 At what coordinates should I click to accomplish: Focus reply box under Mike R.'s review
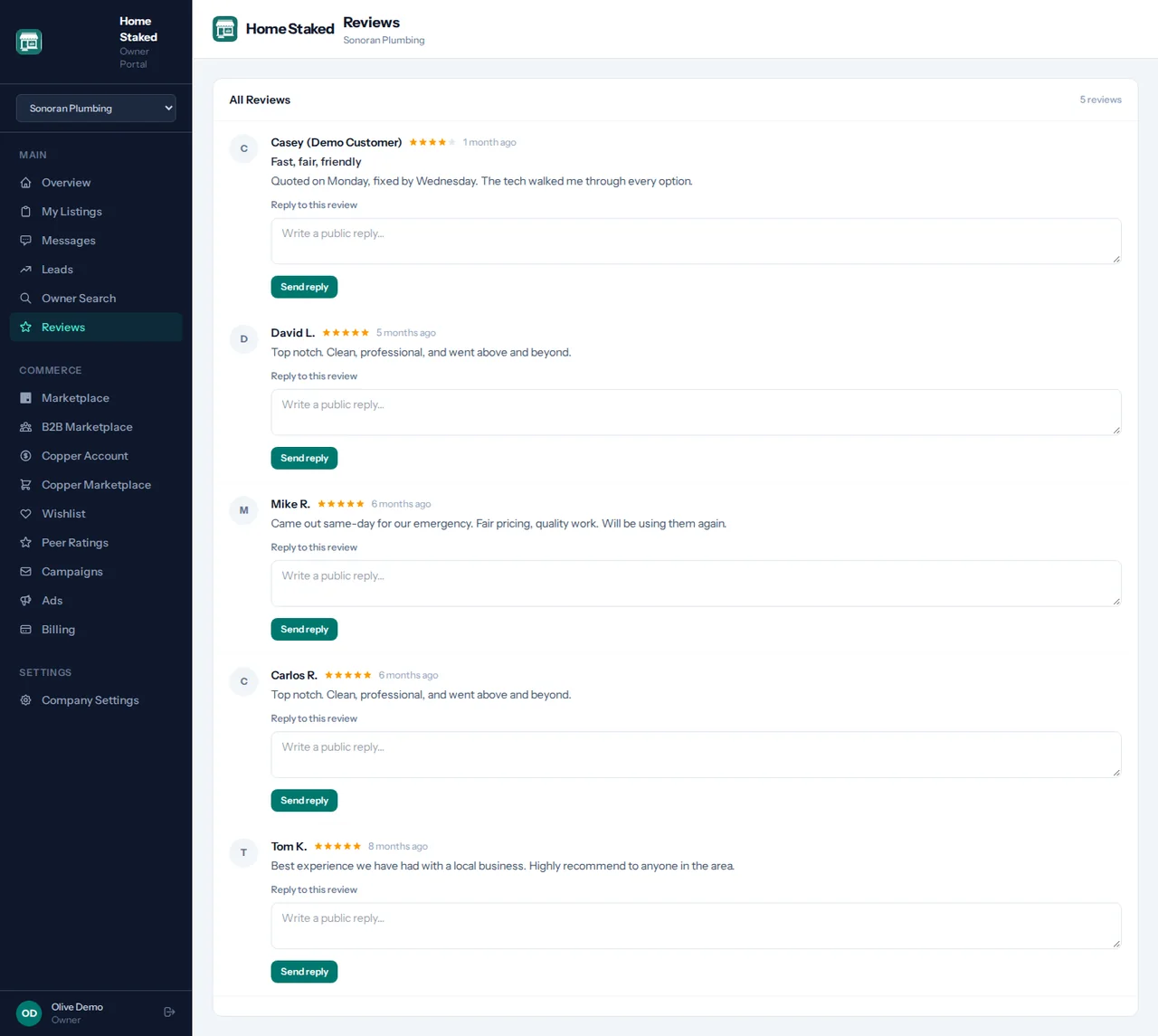(x=696, y=584)
